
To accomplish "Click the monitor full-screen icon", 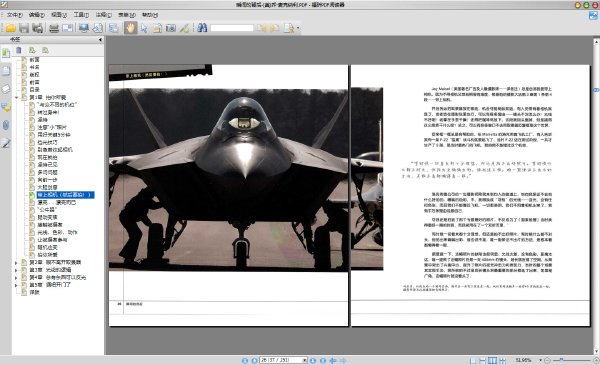I will [x=83, y=28].
